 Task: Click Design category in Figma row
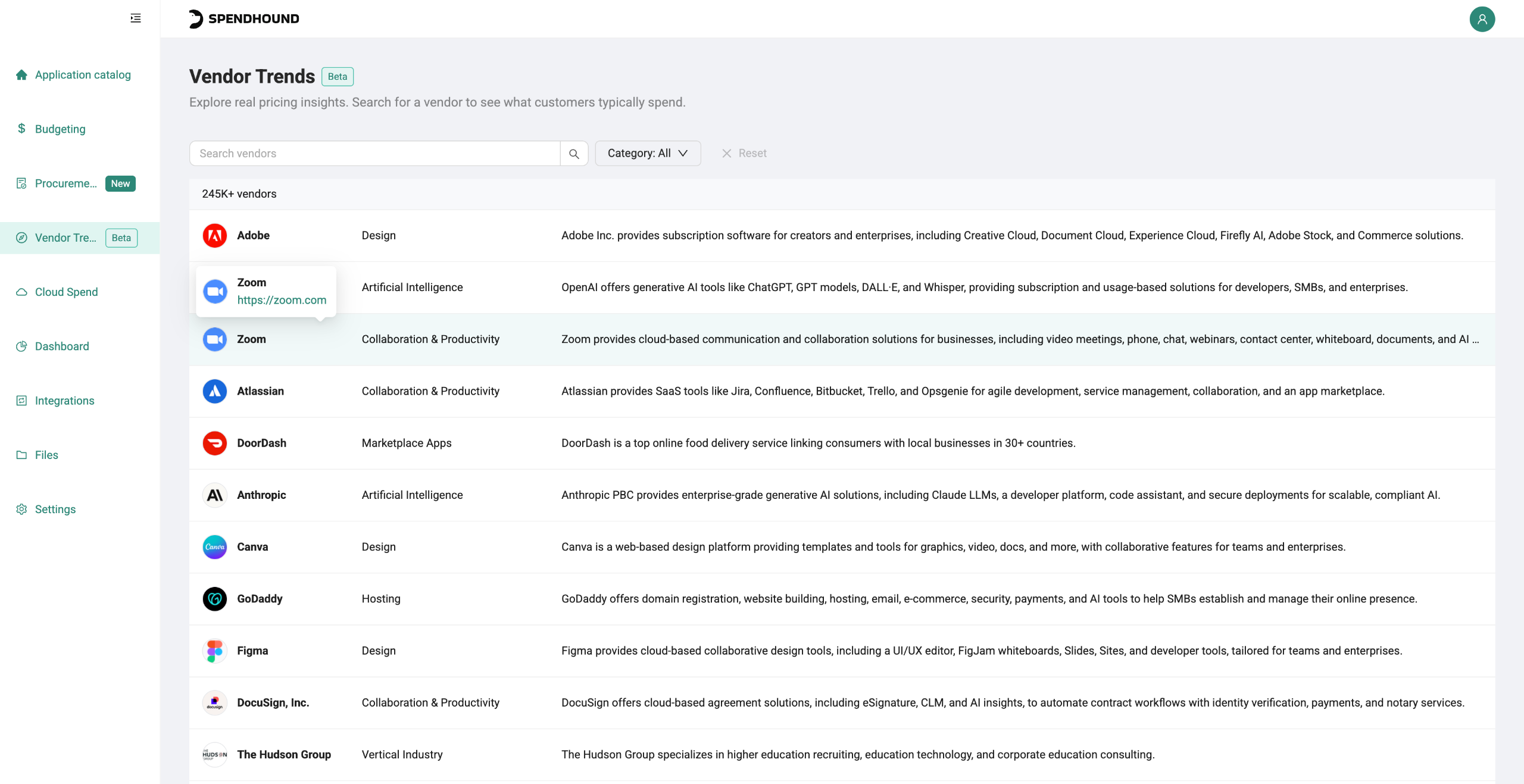coord(379,651)
